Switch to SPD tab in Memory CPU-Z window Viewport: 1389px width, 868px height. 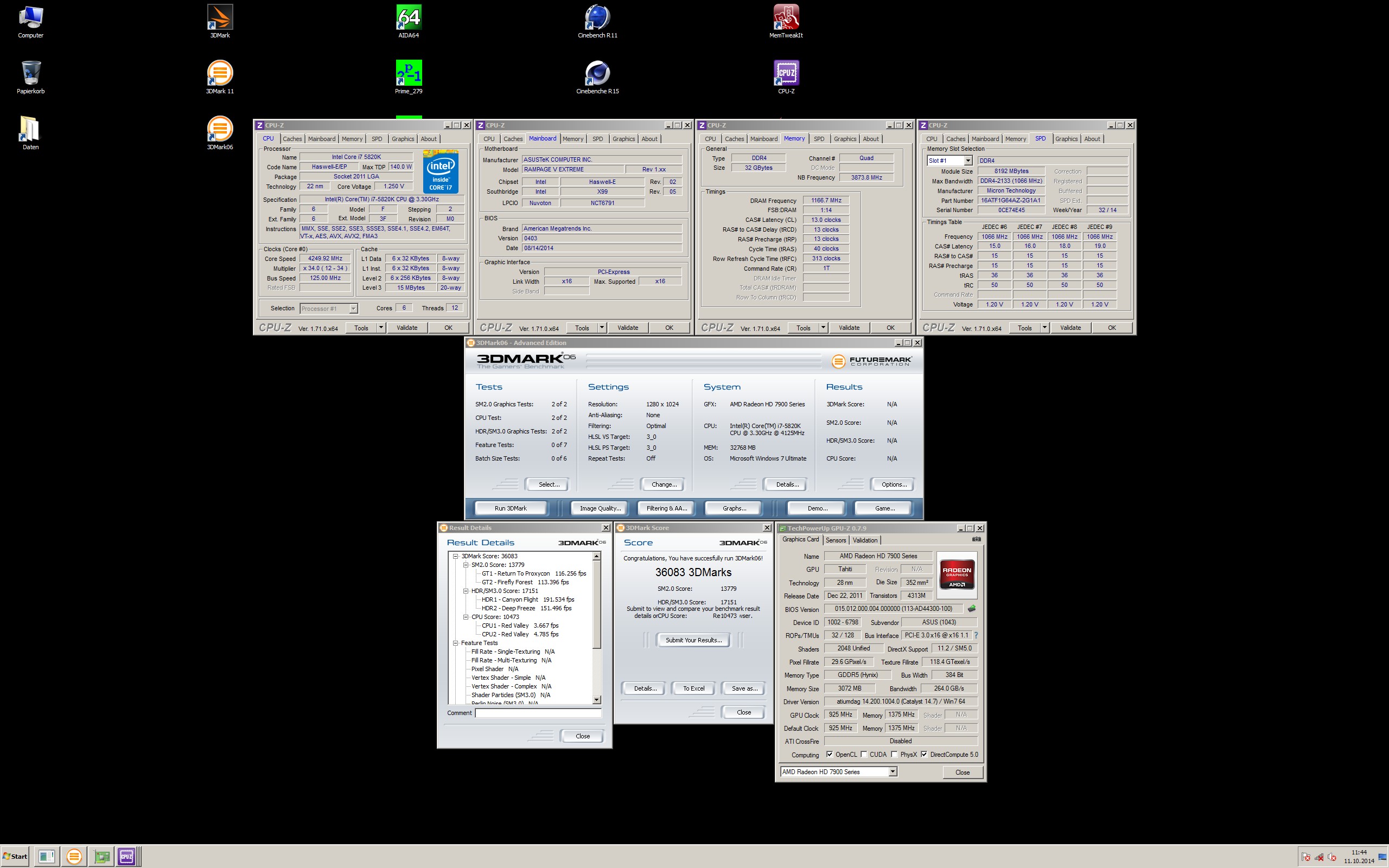[x=819, y=139]
